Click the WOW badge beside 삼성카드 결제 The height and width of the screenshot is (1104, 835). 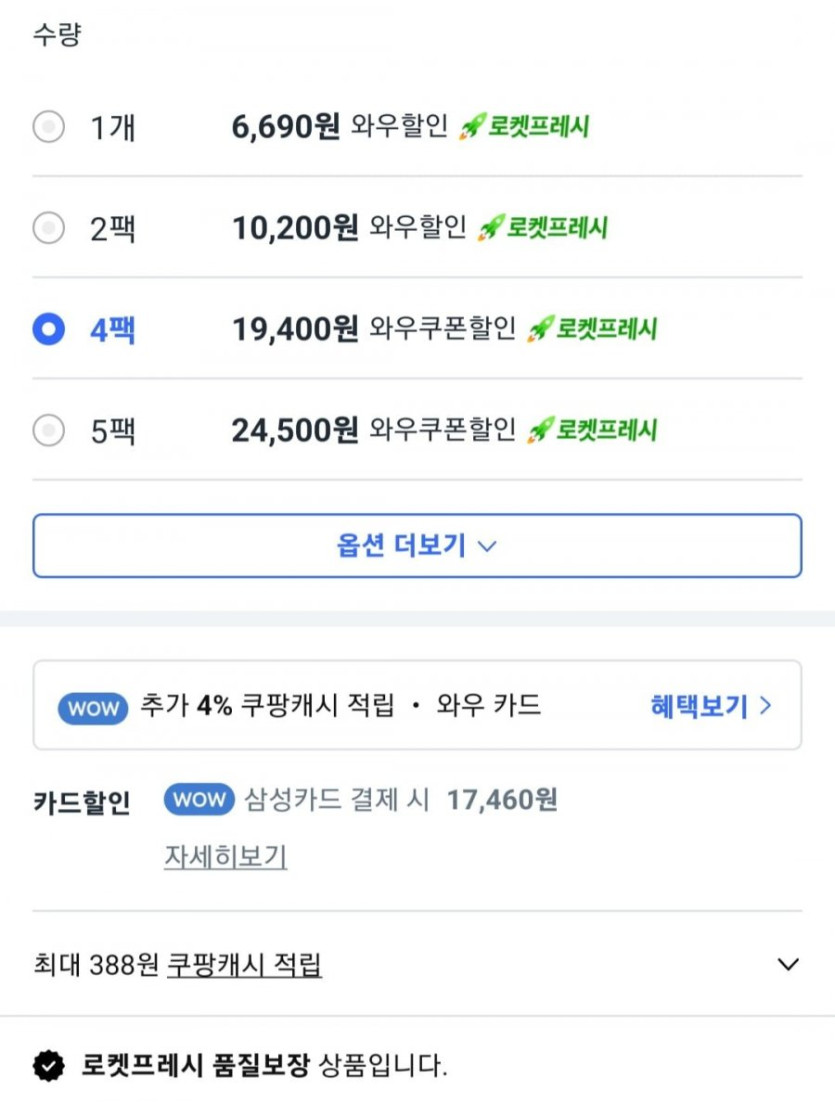199,800
